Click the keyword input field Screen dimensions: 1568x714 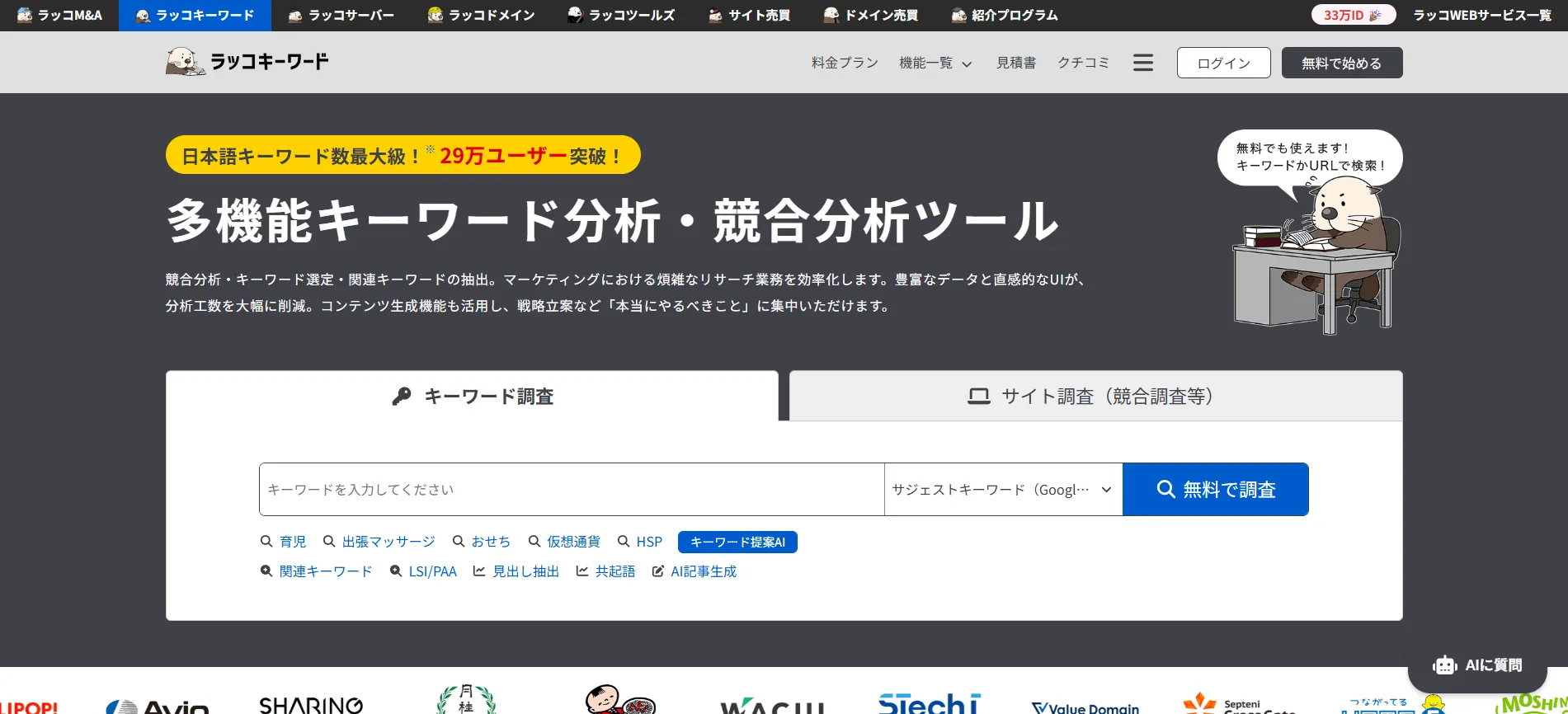pyautogui.click(x=572, y=489)
